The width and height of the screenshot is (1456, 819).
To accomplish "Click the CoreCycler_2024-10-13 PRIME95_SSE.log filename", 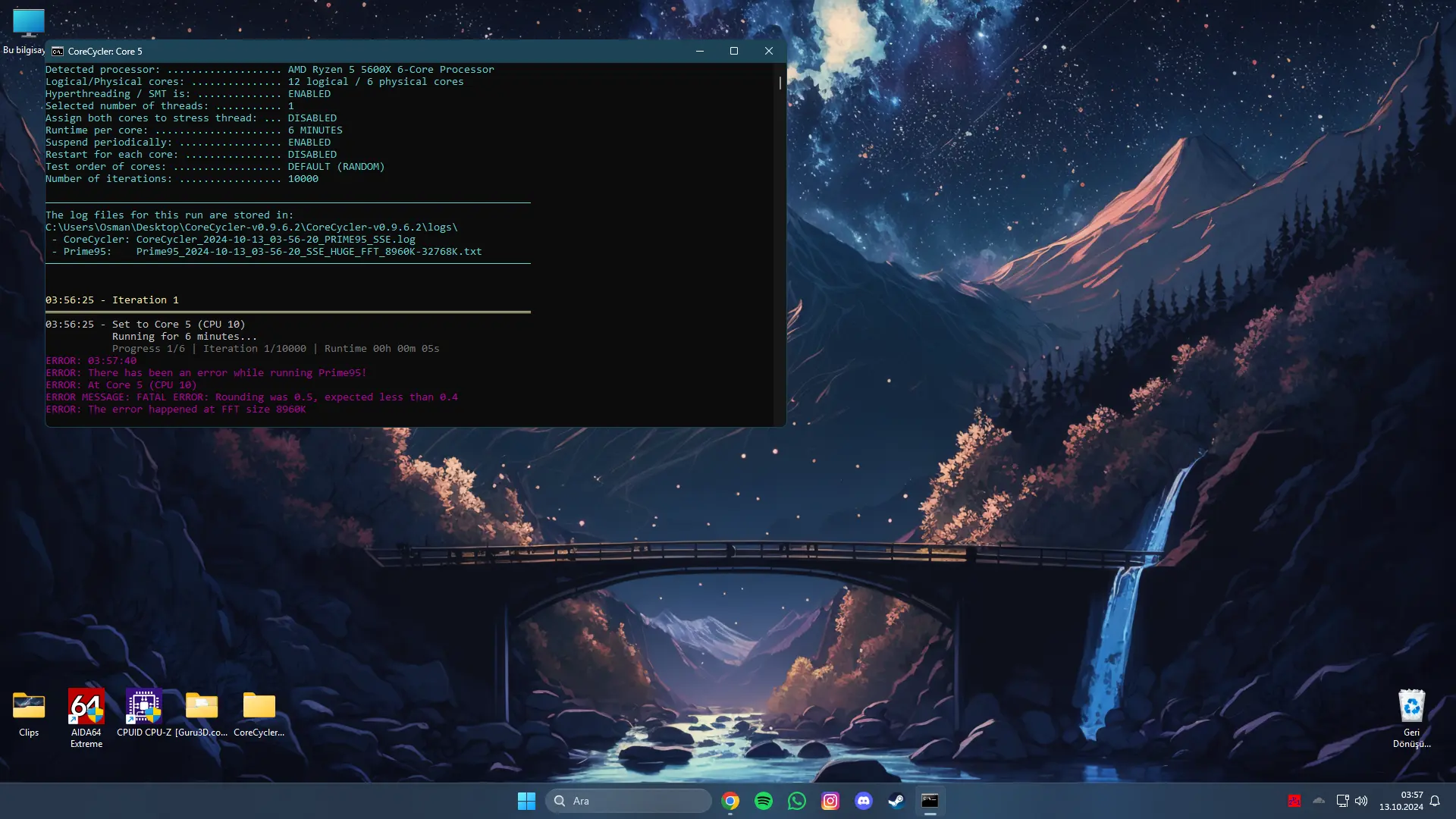I will tap(276, 240).
